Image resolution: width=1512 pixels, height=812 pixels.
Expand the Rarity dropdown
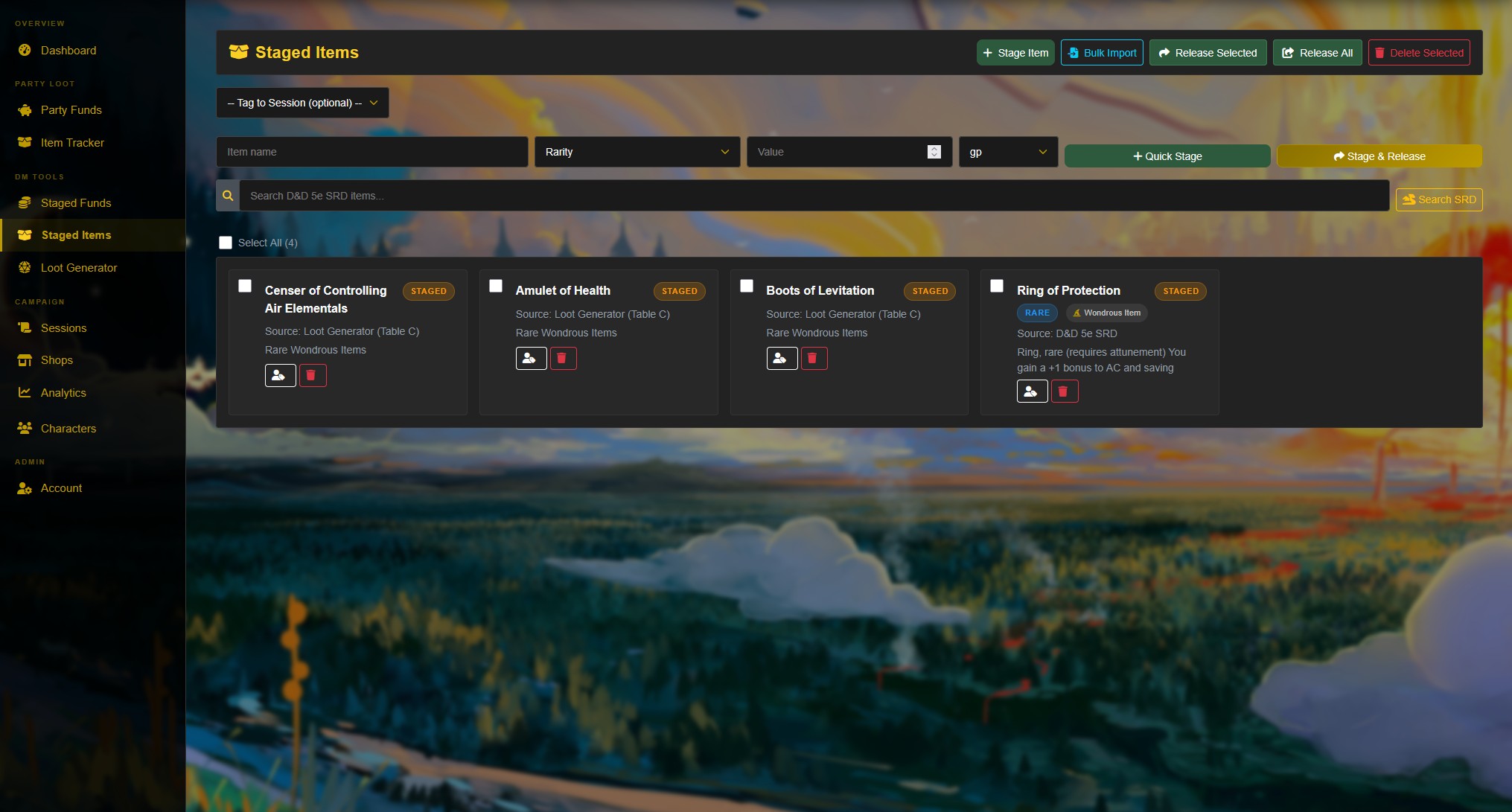637,152
